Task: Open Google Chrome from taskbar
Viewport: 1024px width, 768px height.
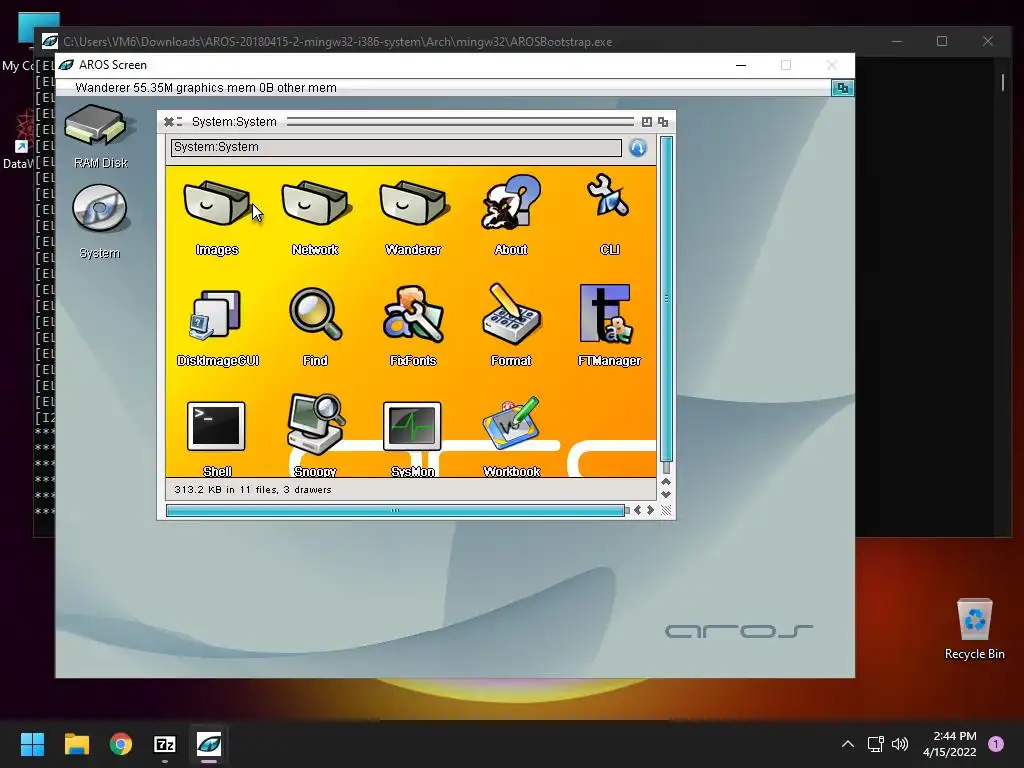Action: click(121, 744)
